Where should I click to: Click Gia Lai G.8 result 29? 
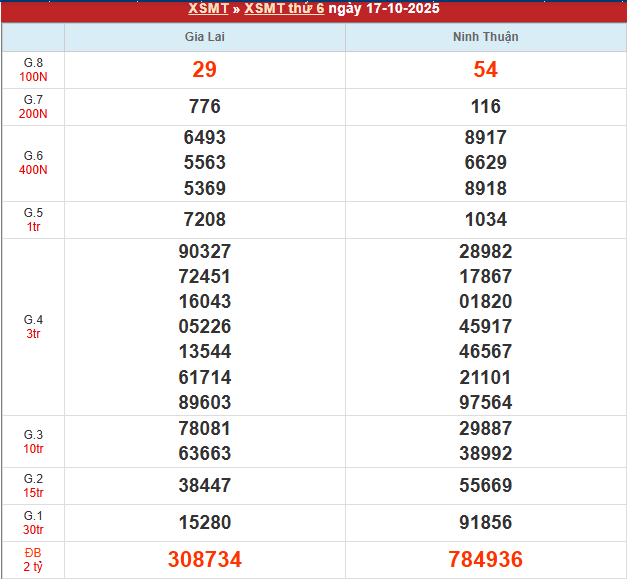click(x=204, y=70)
